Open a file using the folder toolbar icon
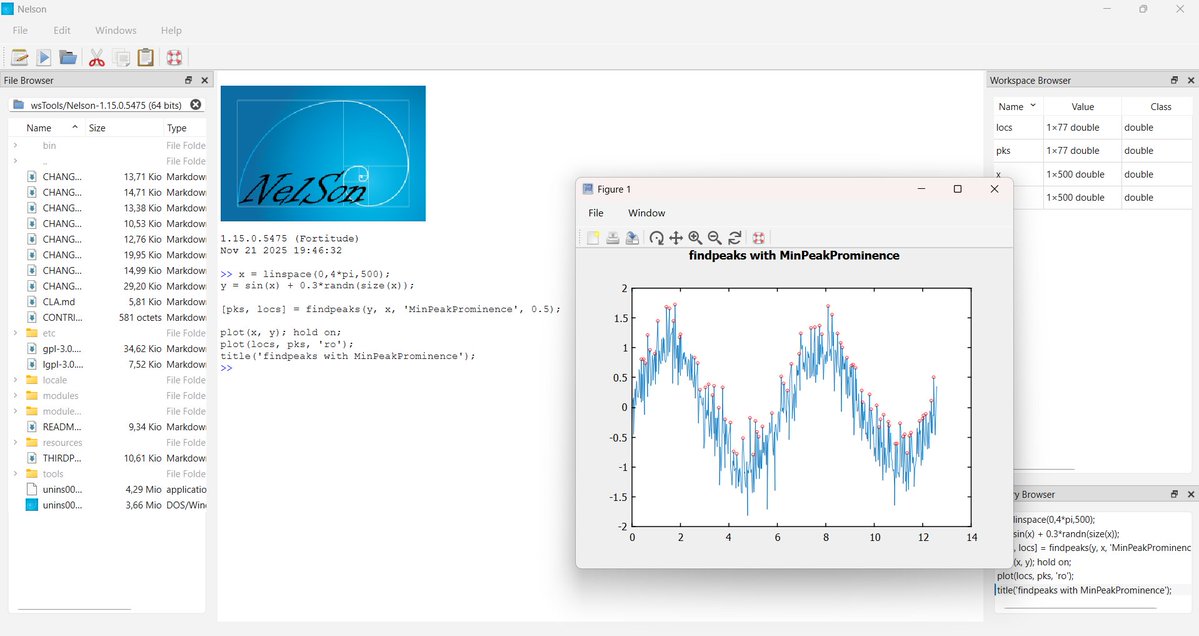This screenshot has width=1199, height=636. (68, 57)
